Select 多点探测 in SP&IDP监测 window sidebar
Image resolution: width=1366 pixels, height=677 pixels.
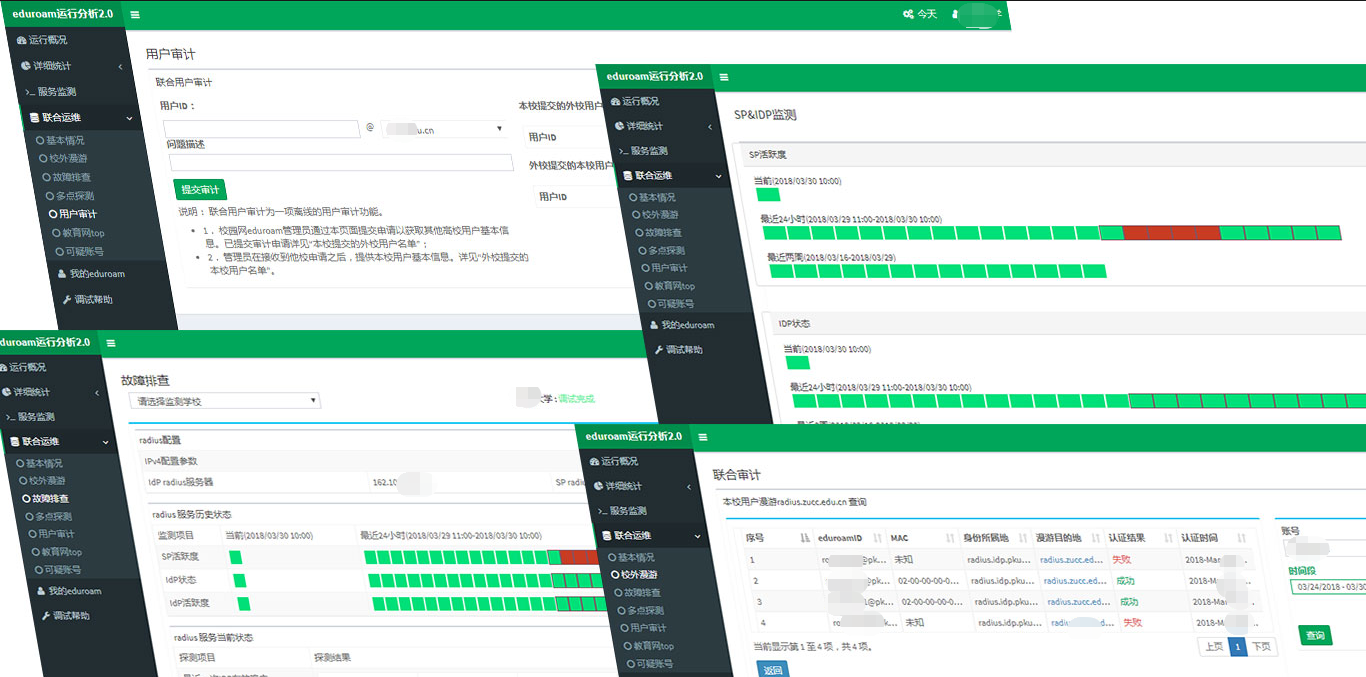[659, 250]
